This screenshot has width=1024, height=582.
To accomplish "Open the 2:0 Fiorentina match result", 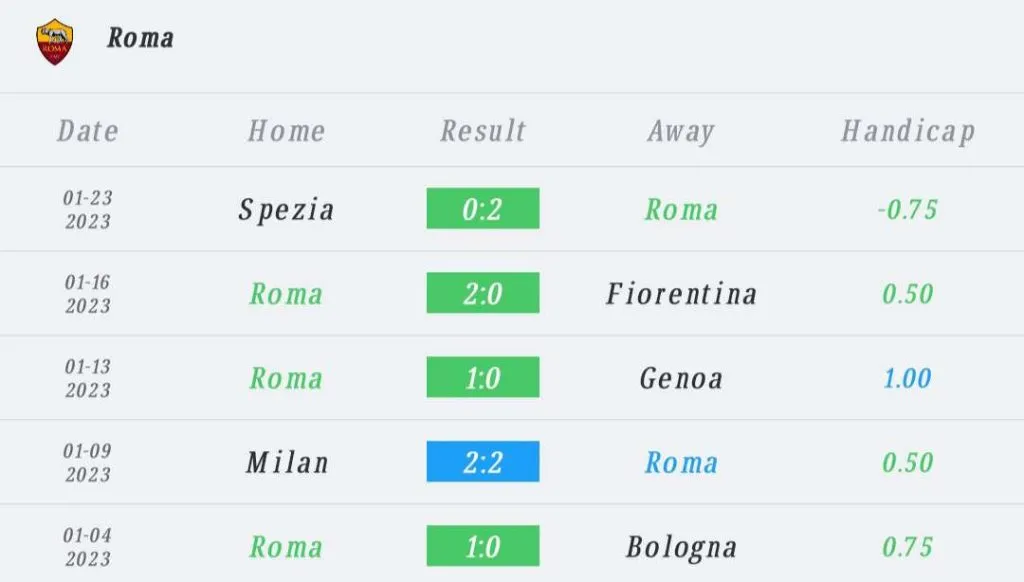I will tap(483, 293).
